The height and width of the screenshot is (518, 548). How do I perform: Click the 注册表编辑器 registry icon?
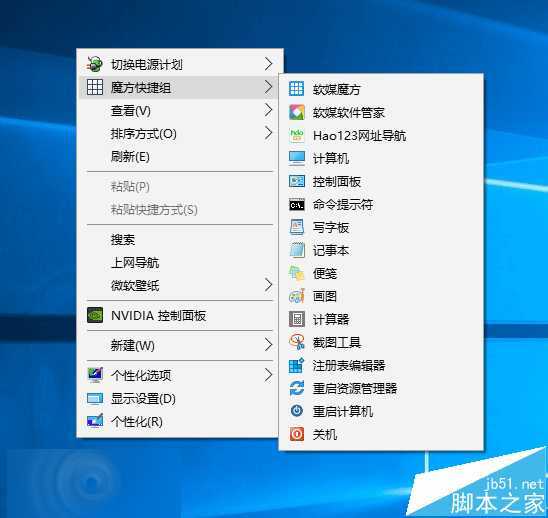296,365
